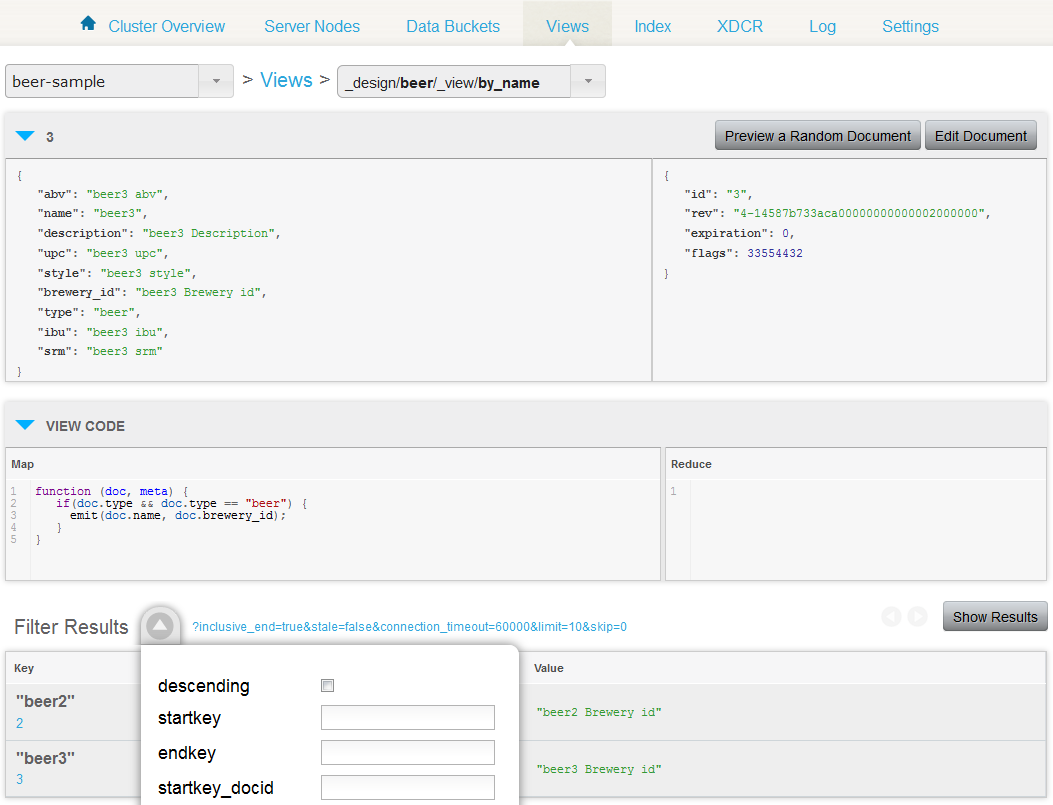Focus the startkey input field

(408, 717)
